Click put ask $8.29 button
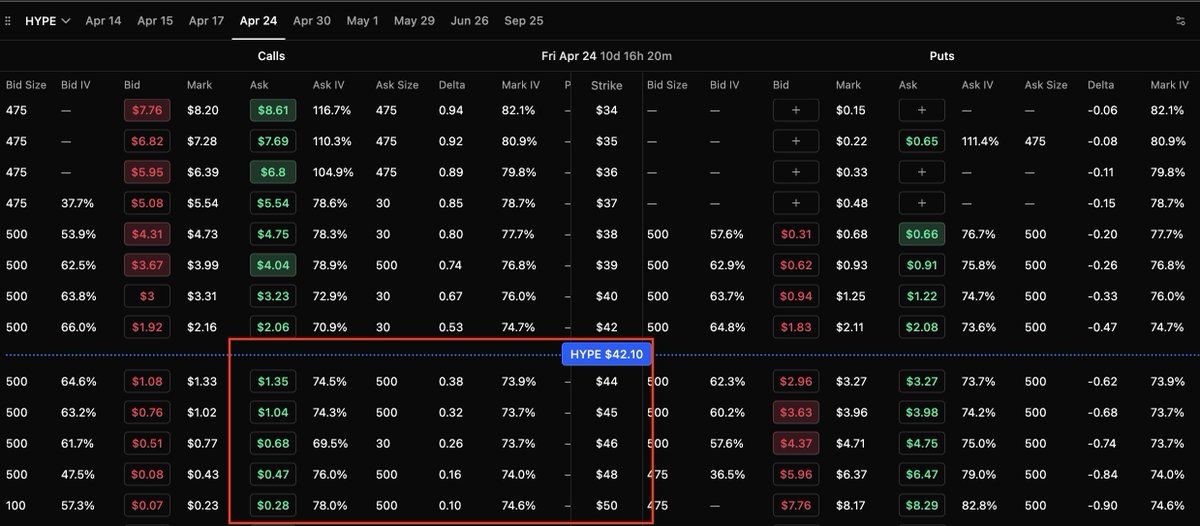 click(x=922, y=505)
